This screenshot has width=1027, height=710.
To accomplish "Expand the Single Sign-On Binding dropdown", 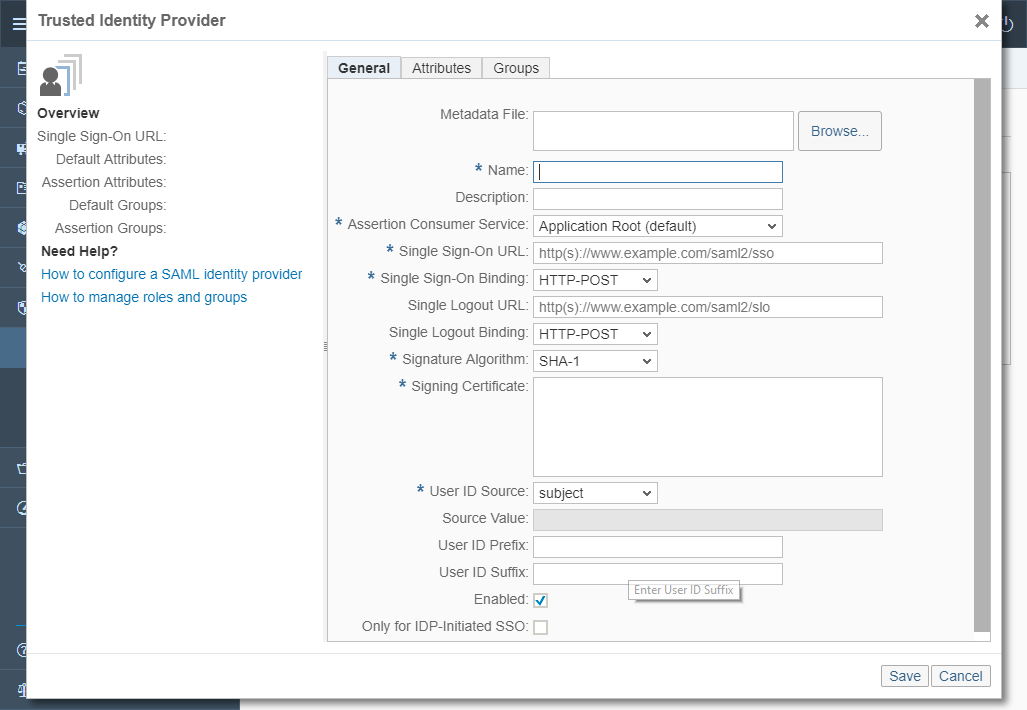I will tap(595, 280).
